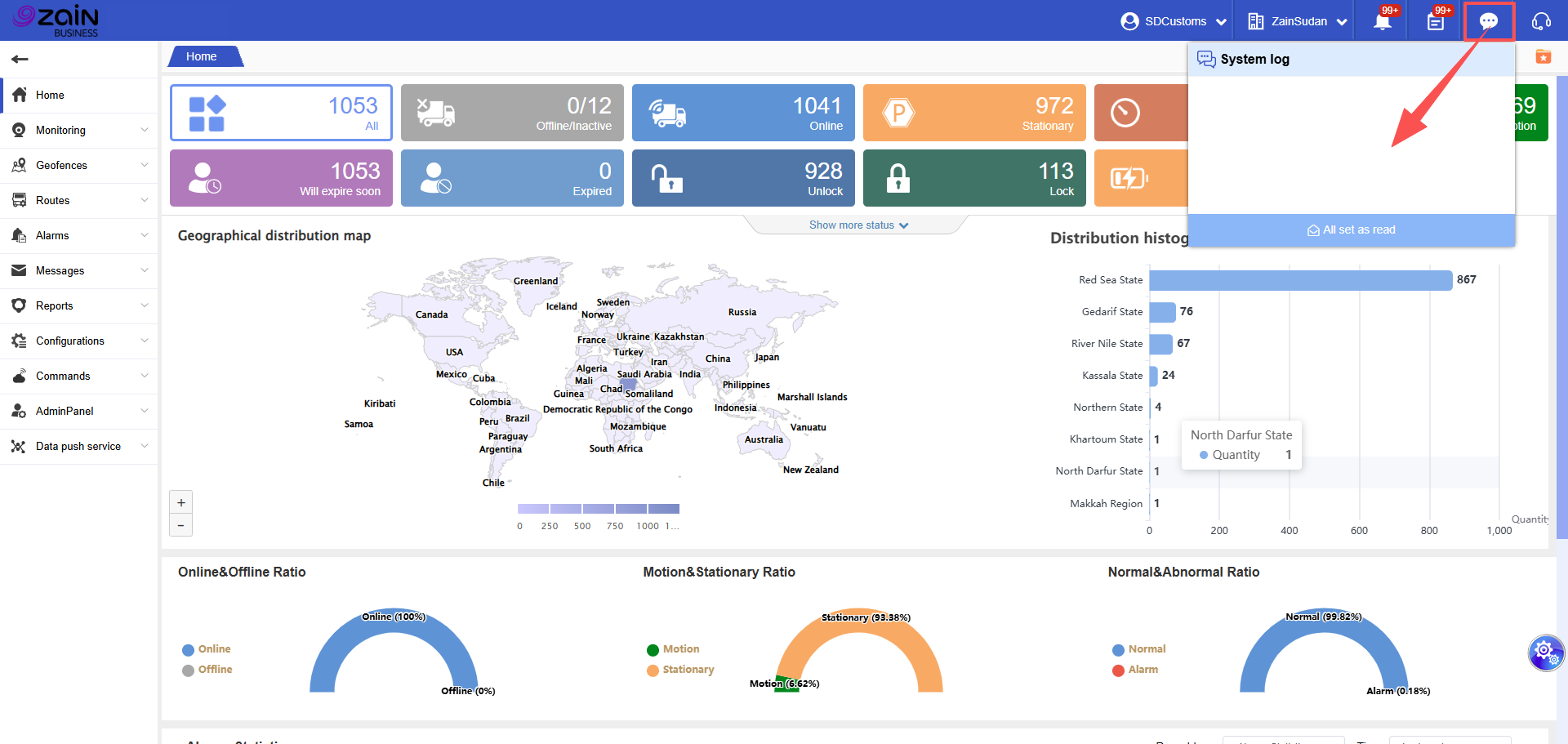
Task: Click the orange bookmark star icon
Action: pyautogui.click(x=1543, y=57)
